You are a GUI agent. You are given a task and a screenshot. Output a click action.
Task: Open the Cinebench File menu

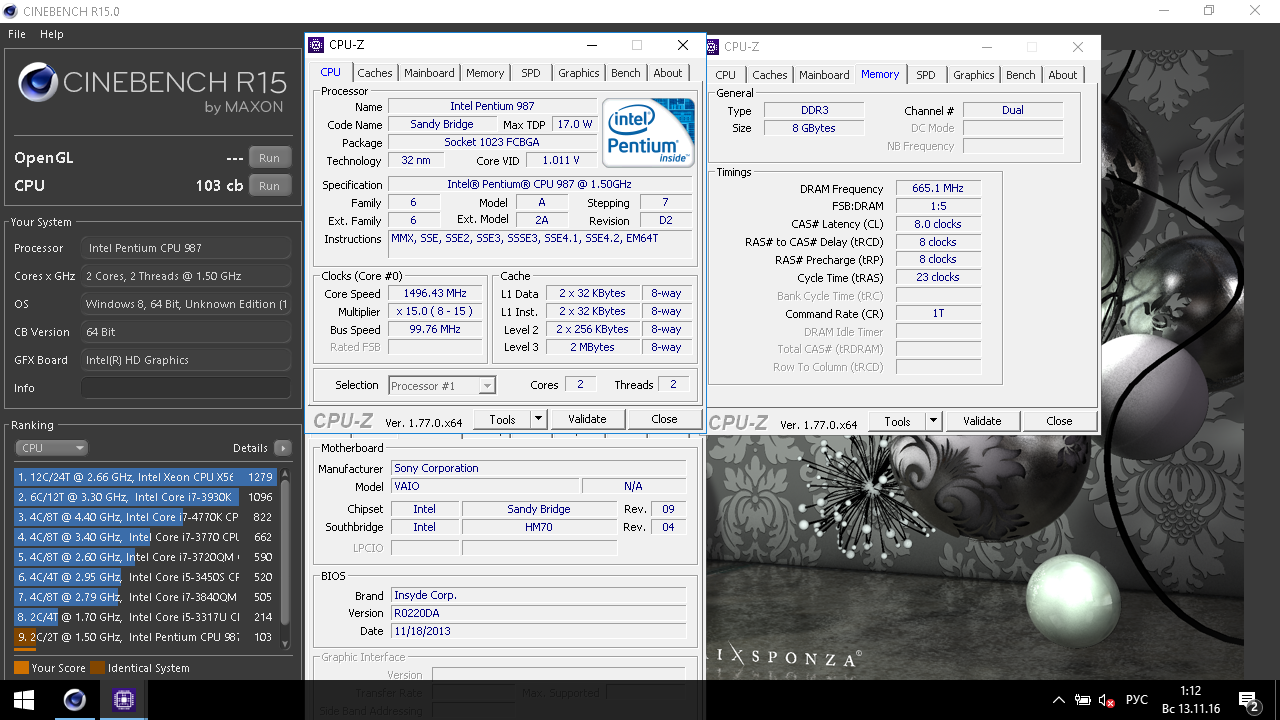point(17,34)
